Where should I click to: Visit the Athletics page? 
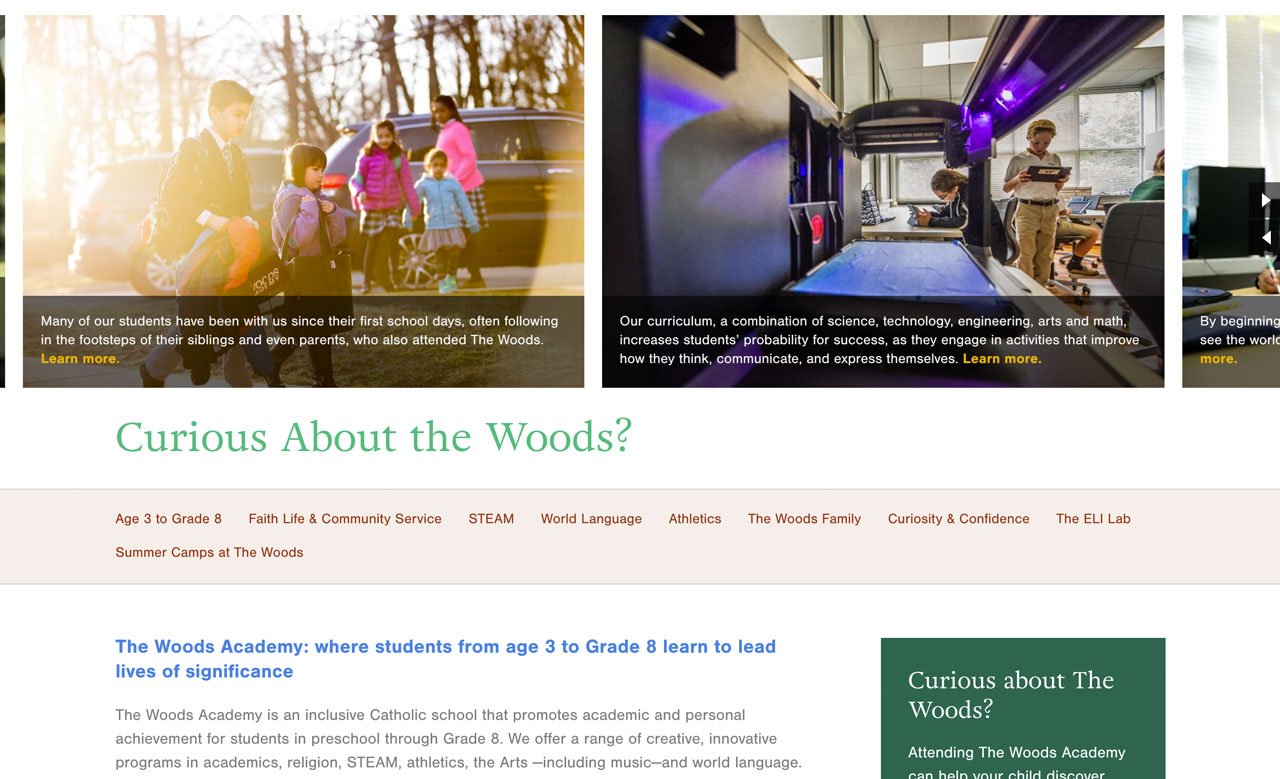(x=694, y=518)
